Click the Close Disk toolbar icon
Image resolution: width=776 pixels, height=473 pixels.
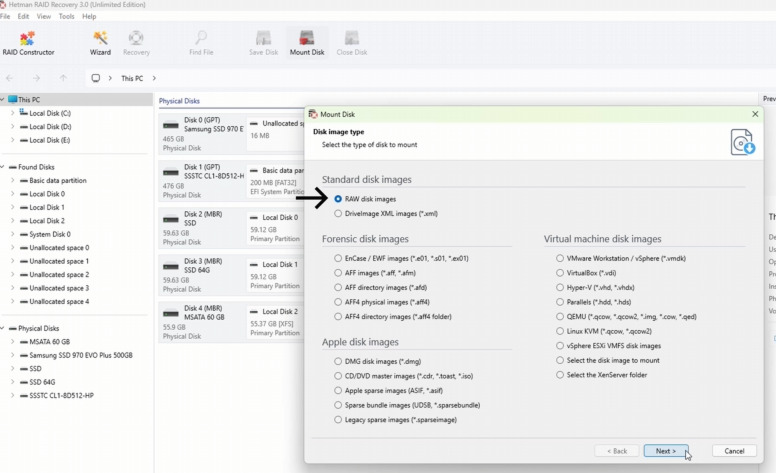click(352, 43)
